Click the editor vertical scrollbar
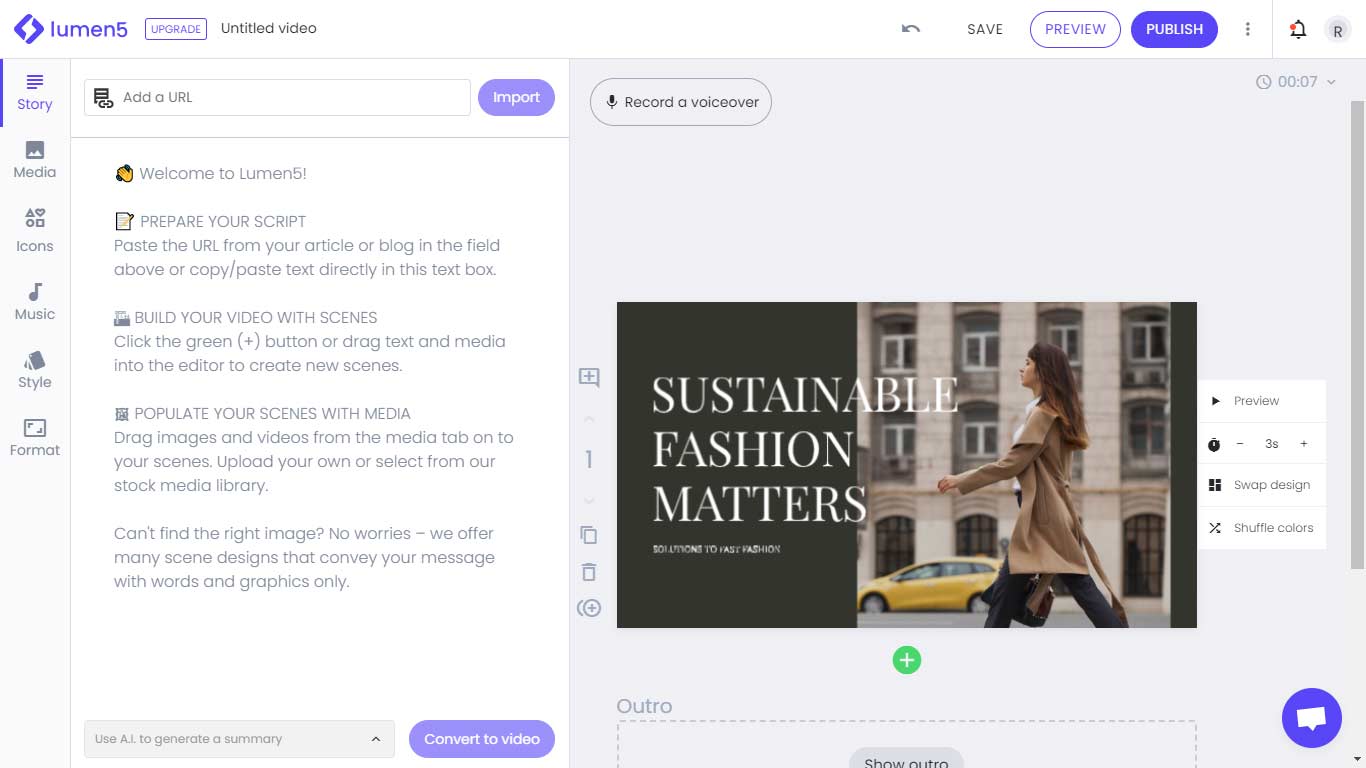Image resolution: width=1366 pixels, height=768 pixels. [1357, 335]
